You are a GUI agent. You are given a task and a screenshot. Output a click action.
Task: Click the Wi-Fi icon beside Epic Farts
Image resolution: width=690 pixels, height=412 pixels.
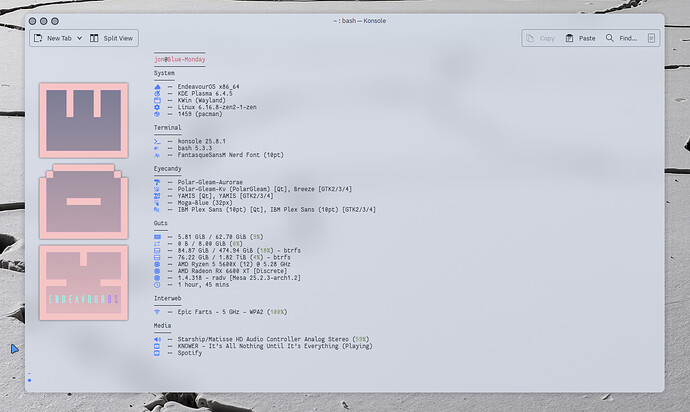point(157,312)
